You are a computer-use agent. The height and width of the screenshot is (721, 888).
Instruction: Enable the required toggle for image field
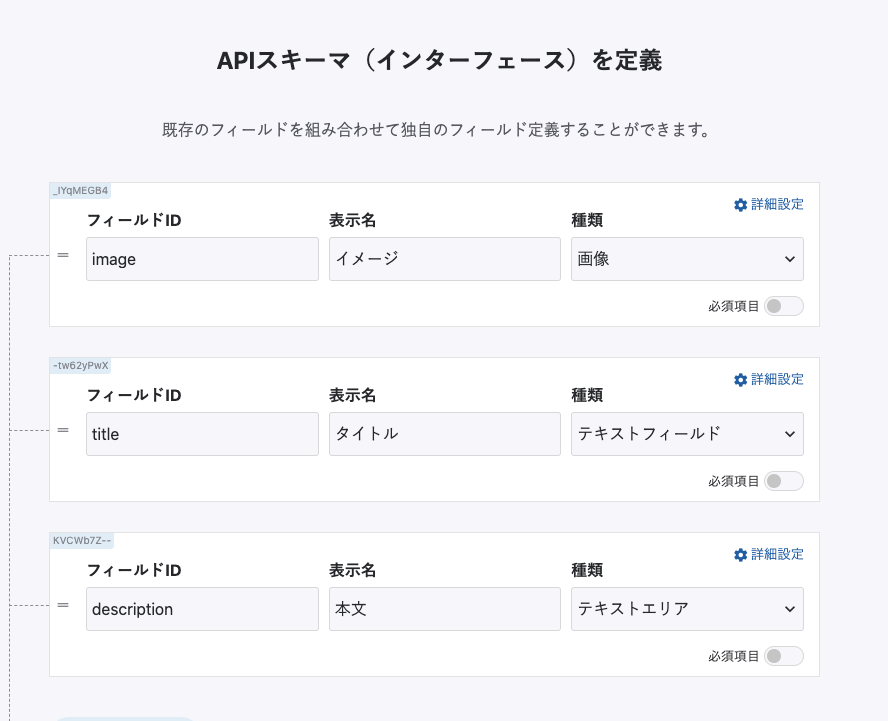[x=783, y=306]
